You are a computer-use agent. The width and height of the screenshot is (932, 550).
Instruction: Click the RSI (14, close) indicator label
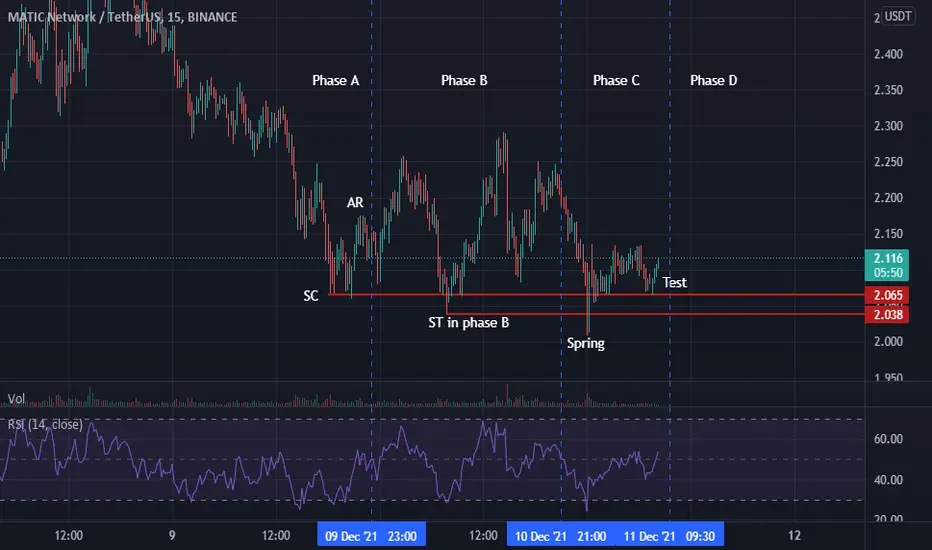[x=45, y=424]
